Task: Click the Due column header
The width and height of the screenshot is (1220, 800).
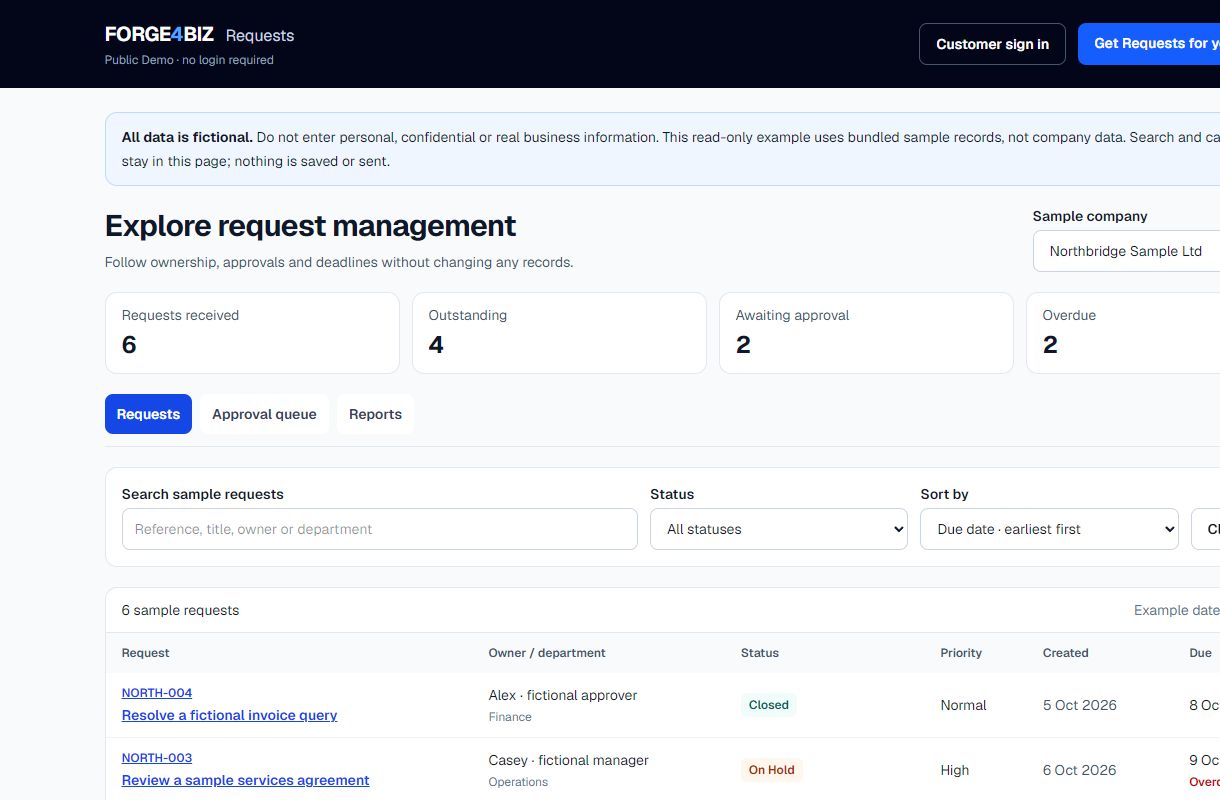Action: point(1200,653)
